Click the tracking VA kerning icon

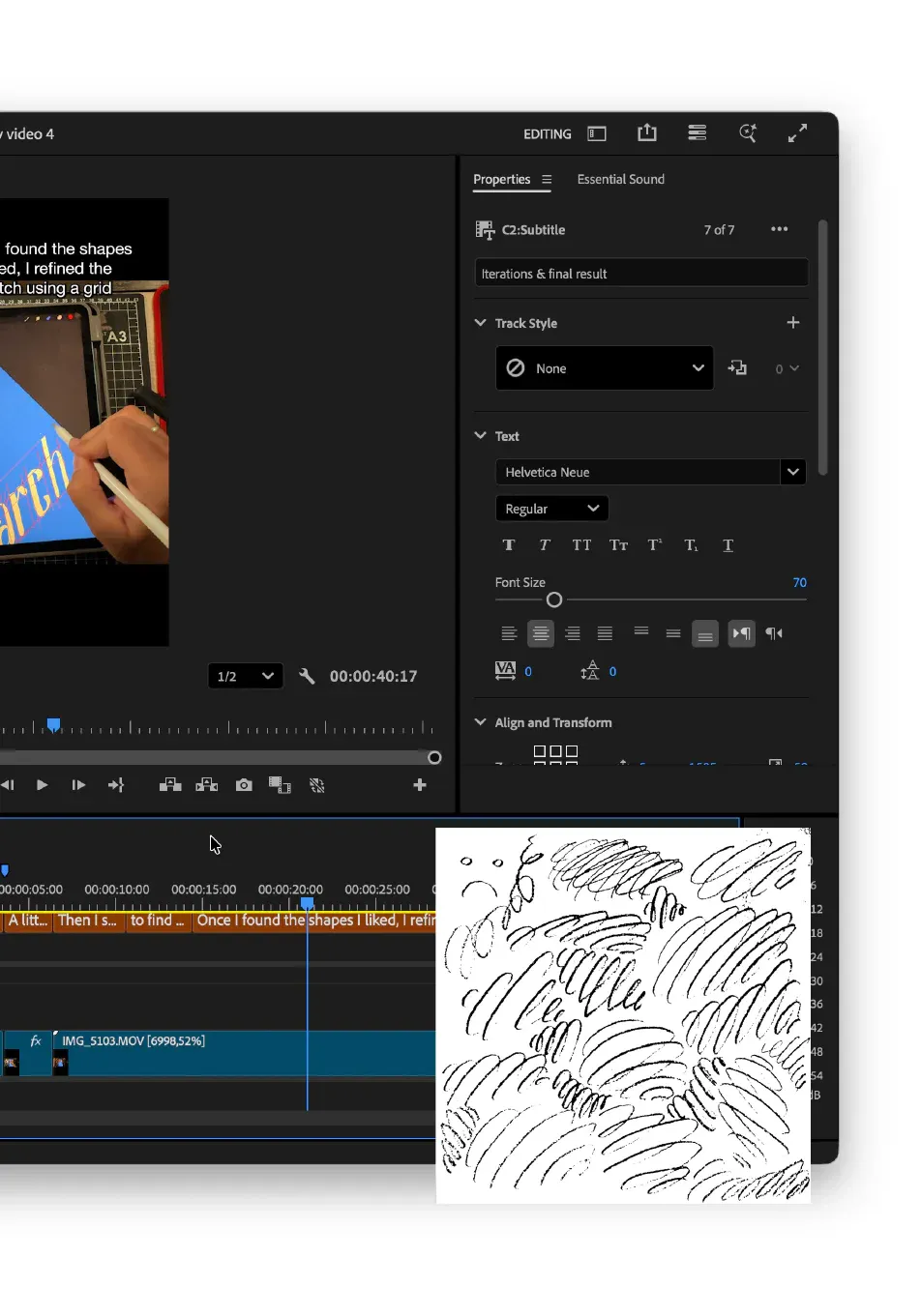(x=505, y=671)
